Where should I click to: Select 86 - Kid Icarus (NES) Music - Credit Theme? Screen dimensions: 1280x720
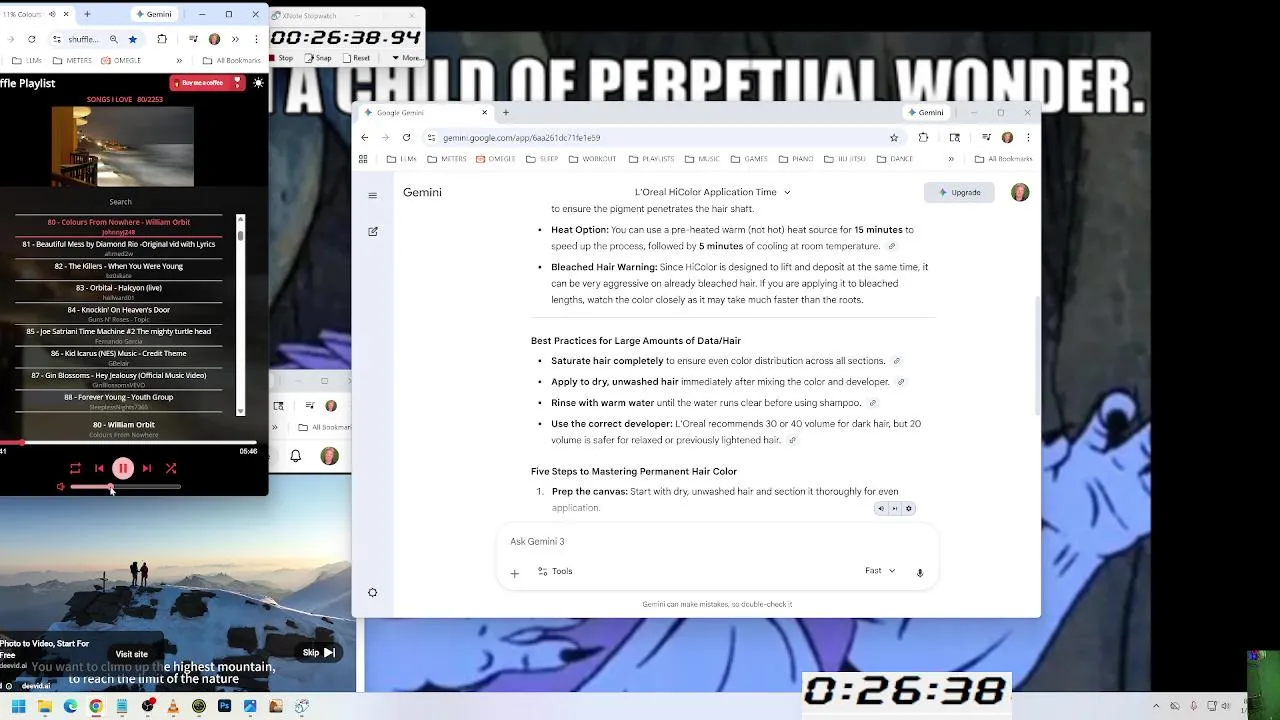tap(119, 357)
